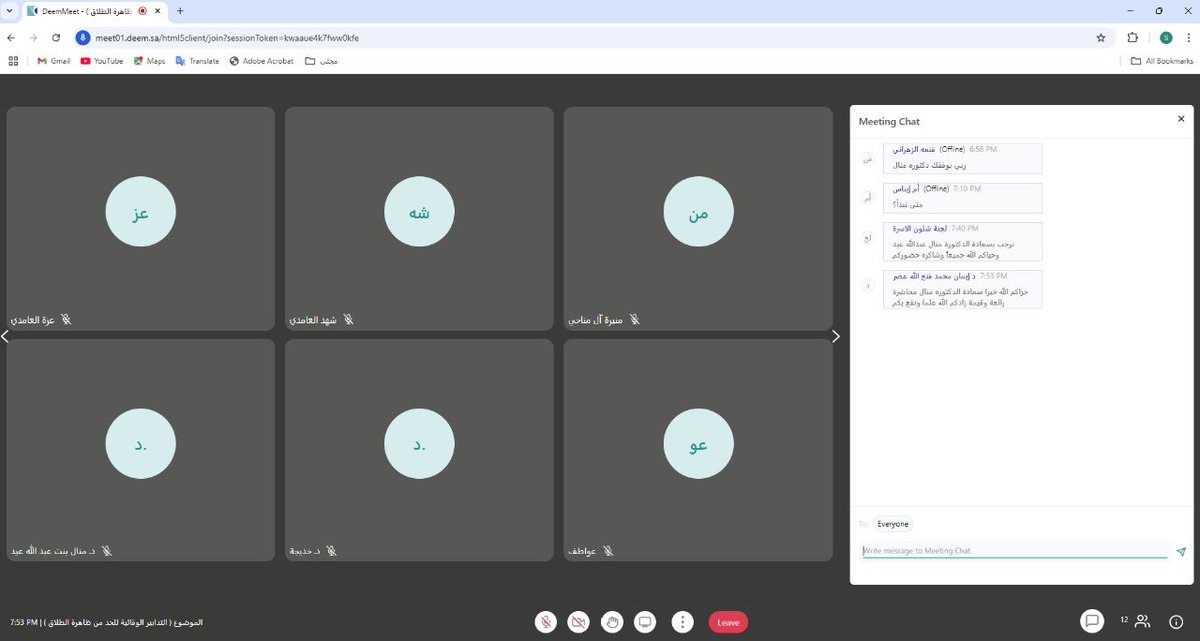Toggle the camera off button
This screenshot has height=641, width=1200.
pyautogui.click(x=578, y=622)
